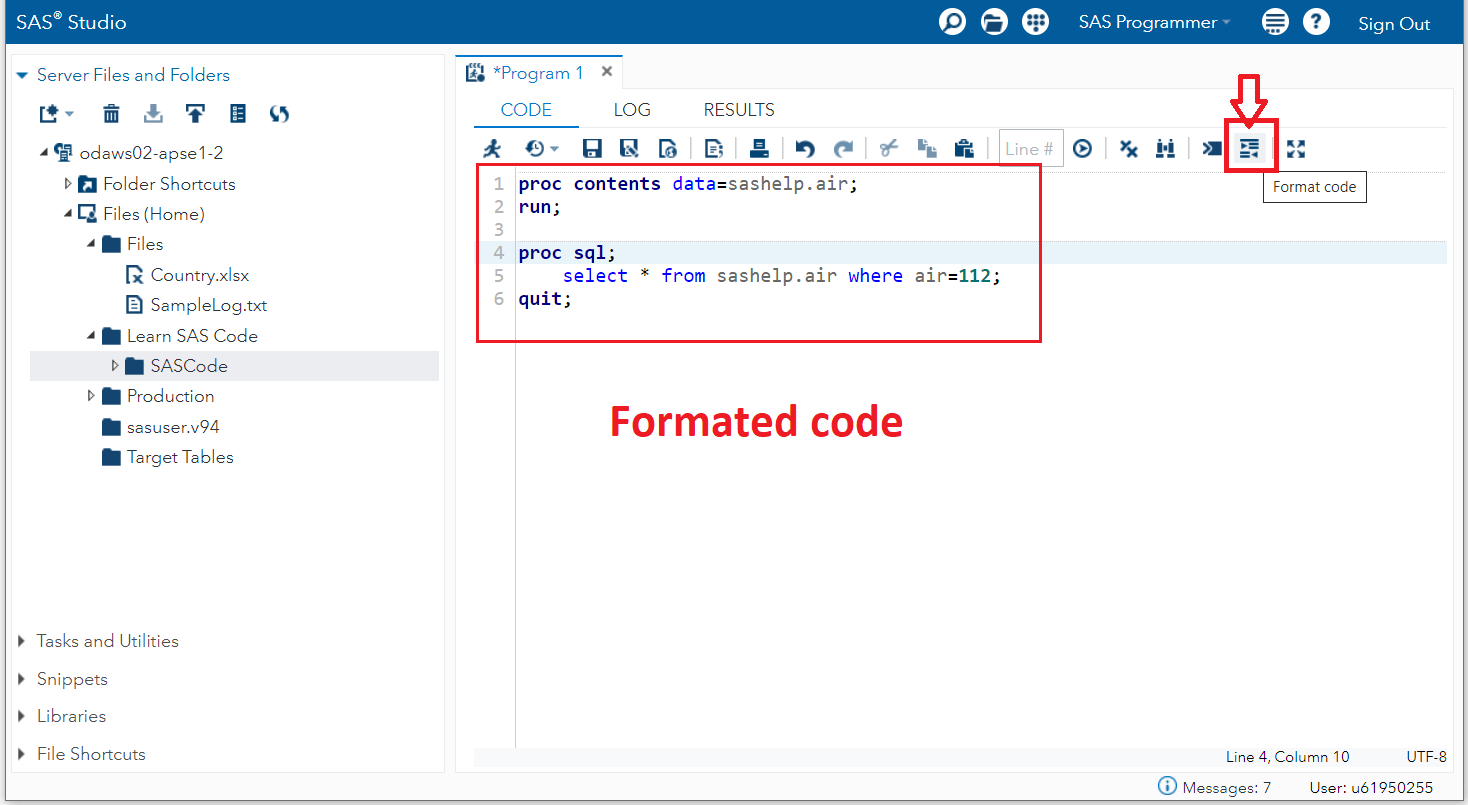Click the program summary page icon
Screen dimensions: 1468x805
tap(713, 149)
